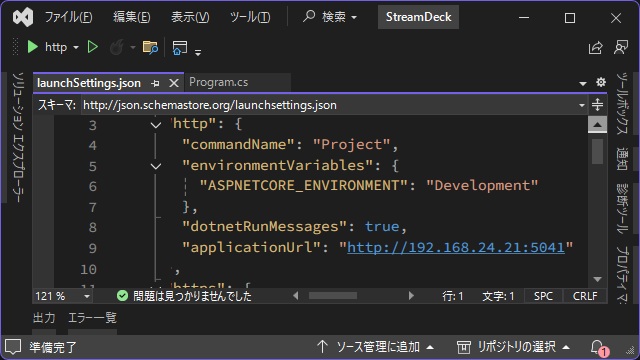The width and height of the screenshot is (640, 360).
Task: Open the toolbar overflow options arrow
Action: (198, 52)
